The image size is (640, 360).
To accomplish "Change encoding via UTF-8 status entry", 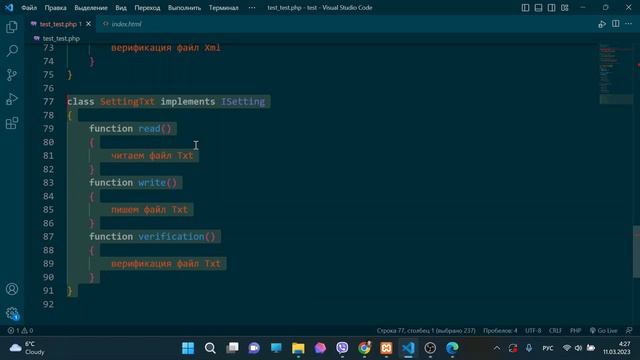I will pos(533,331).
